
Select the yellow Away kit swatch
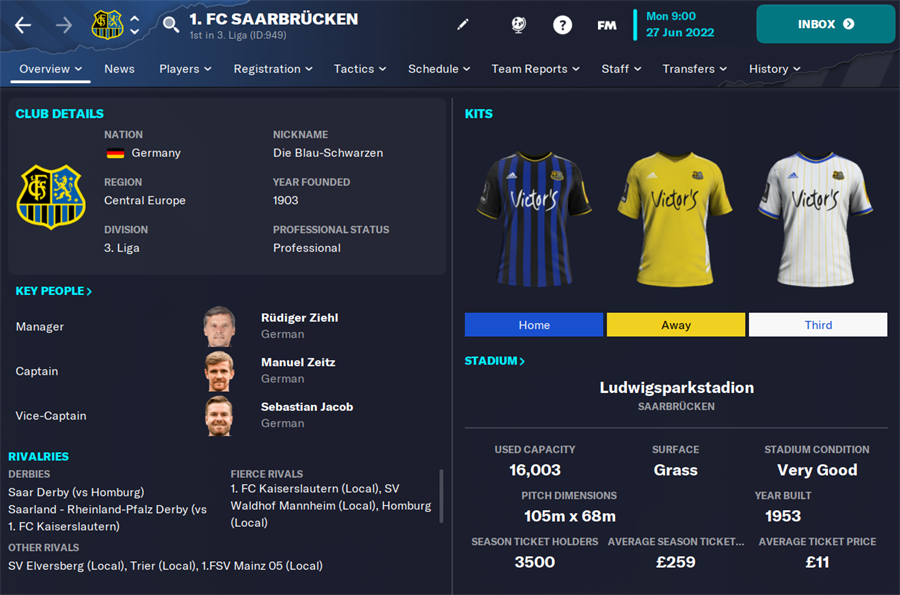676,325
